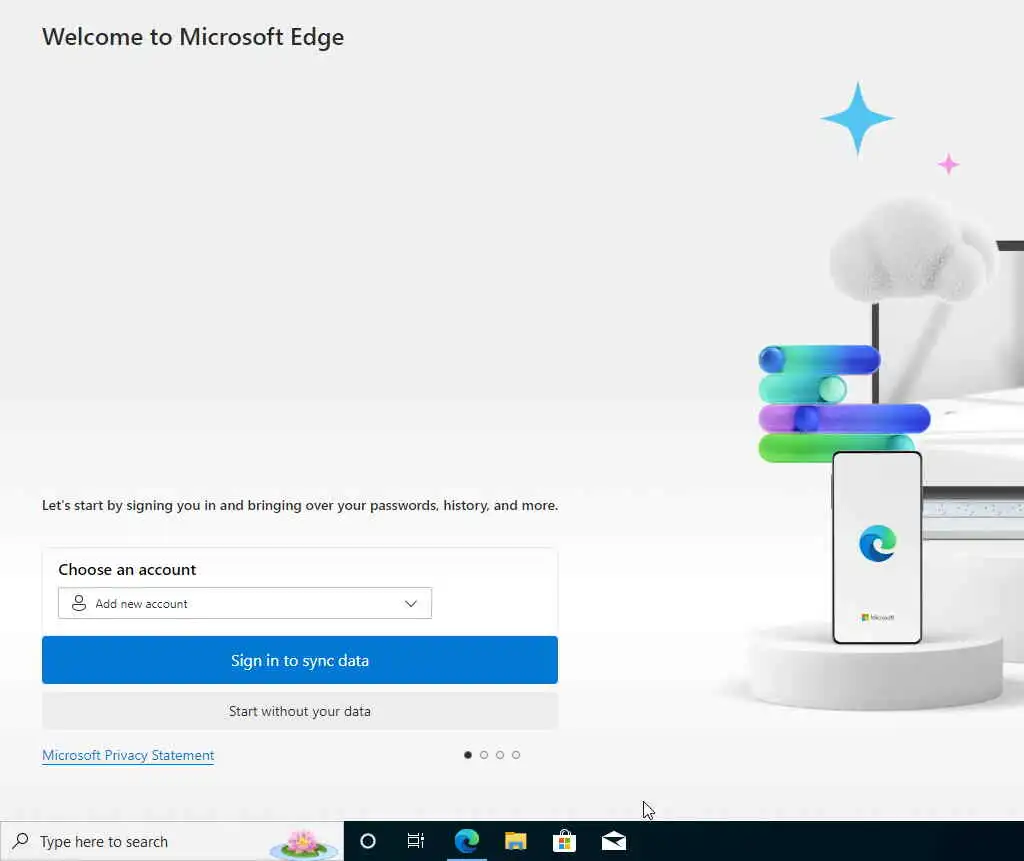Viewport: 1024px width, 861px height.
Task: Click the Type here to search box
Action: [172, 841]
